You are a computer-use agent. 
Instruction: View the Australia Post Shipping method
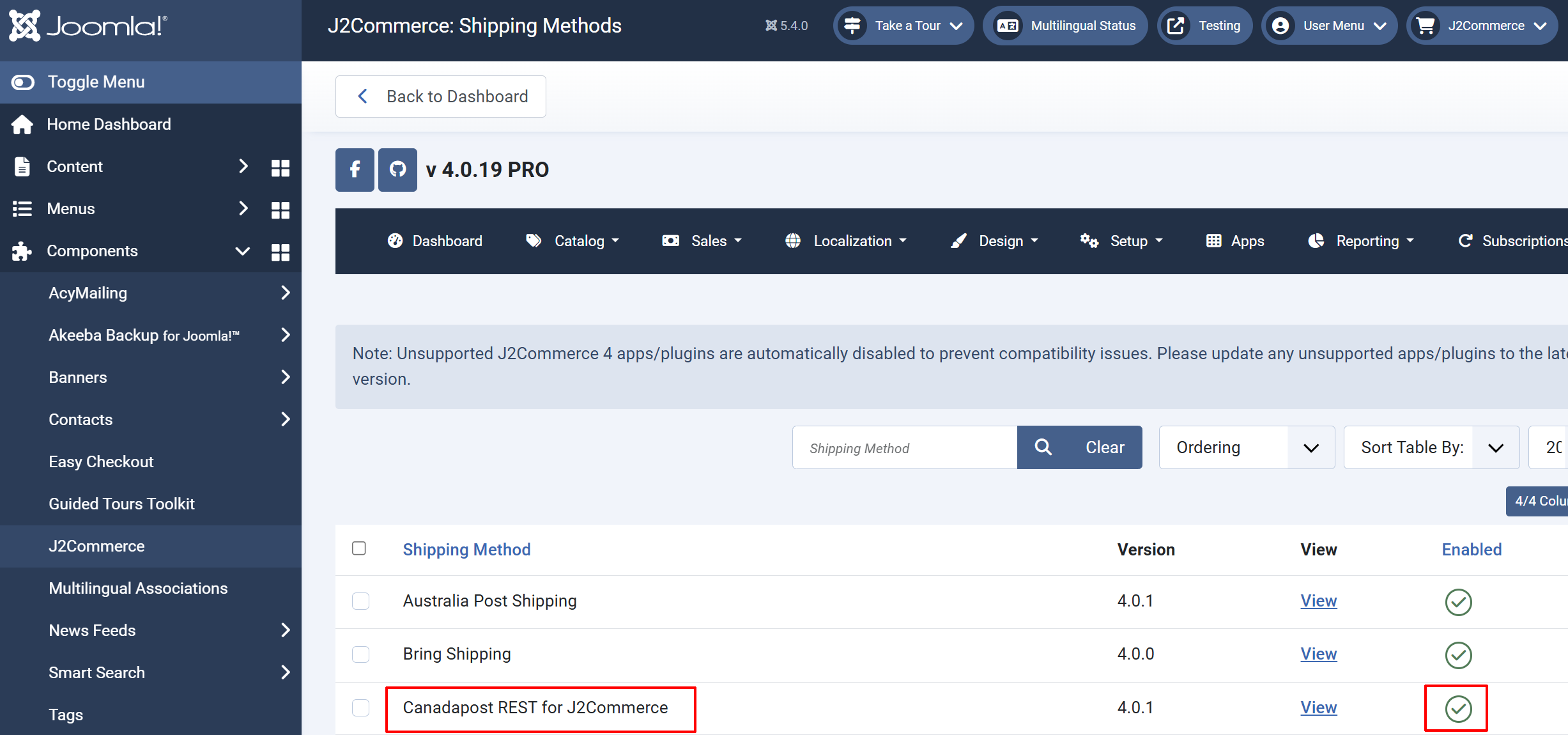point(1319,601)
